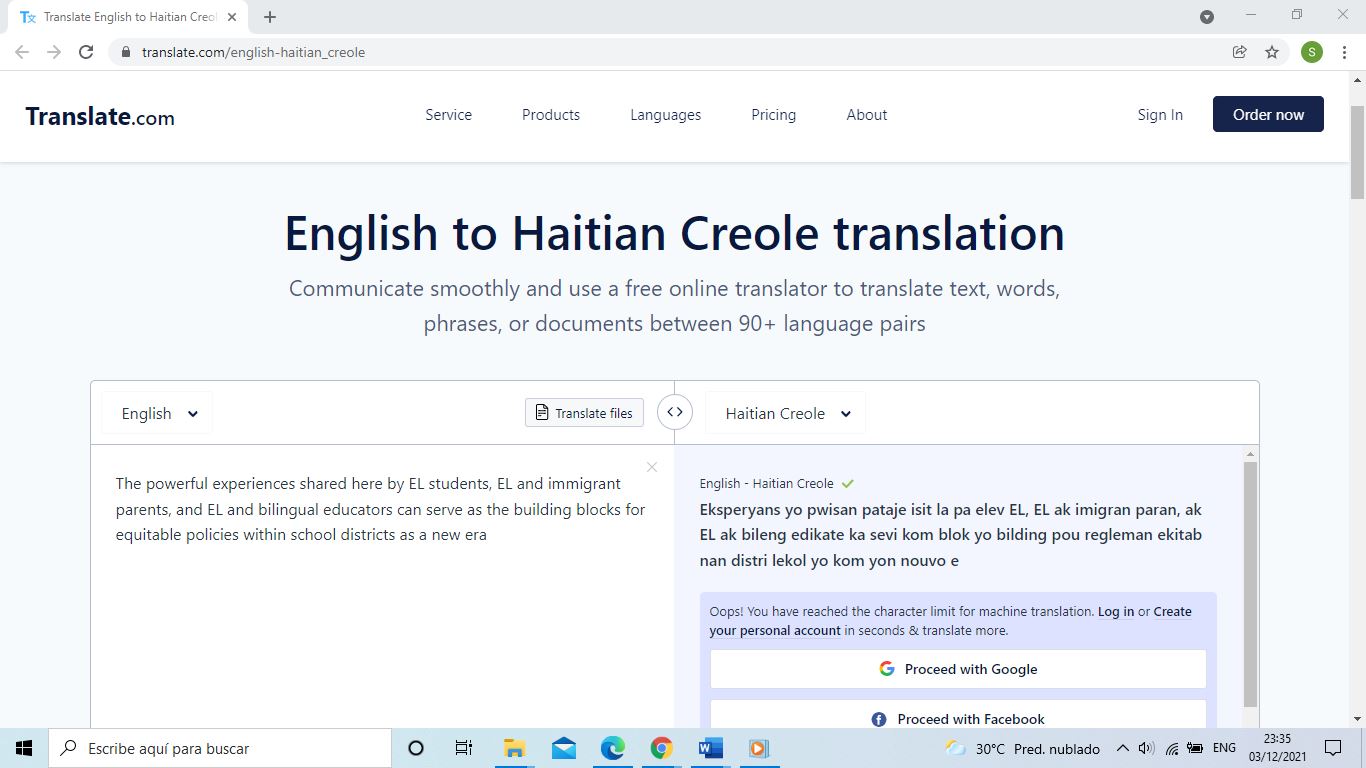Screen dimensions: 1366x768
Task: Open the Haitian Creole target language dropdown
Action: pyautogui.click(x=787, y=413)
